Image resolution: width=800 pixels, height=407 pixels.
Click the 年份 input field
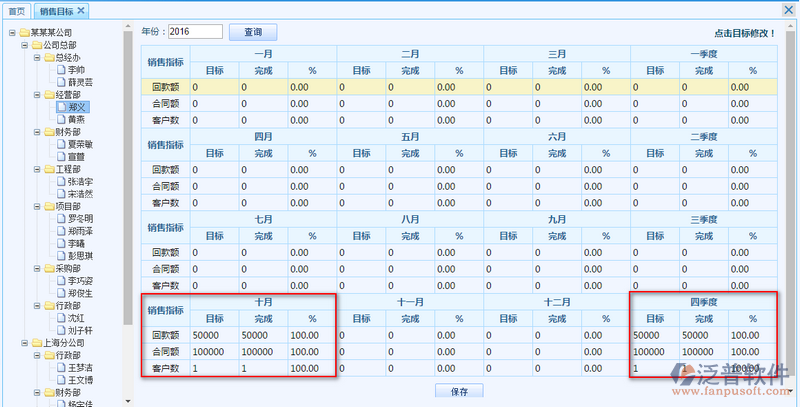194,33
